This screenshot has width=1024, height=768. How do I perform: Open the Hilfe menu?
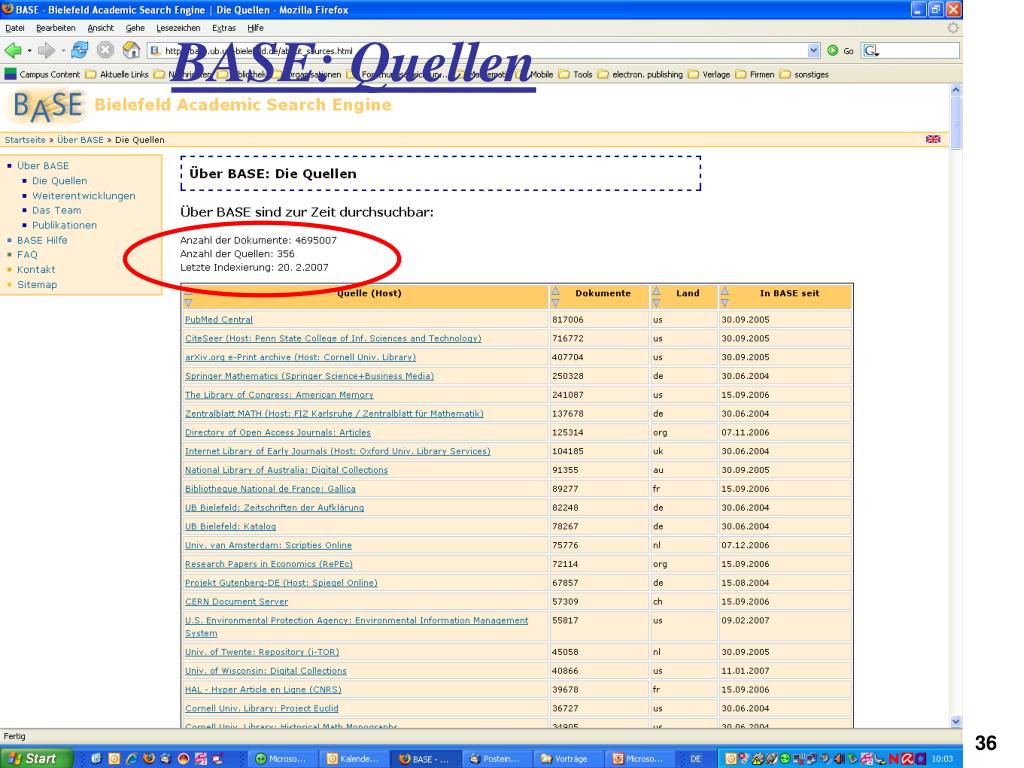tap(255, 27)
